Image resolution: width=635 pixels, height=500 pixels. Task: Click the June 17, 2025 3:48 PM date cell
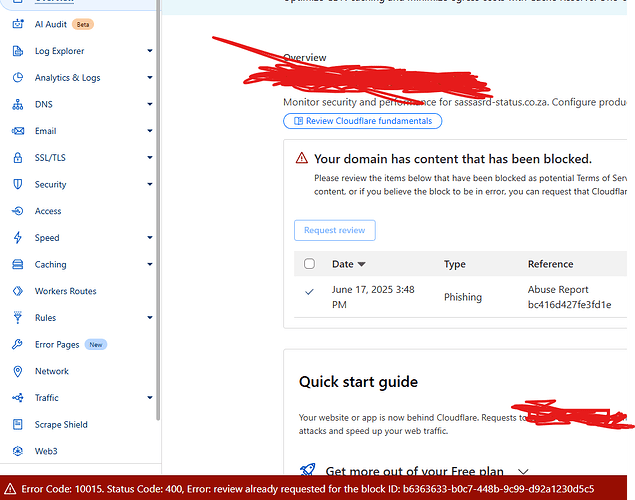(373, 297)
